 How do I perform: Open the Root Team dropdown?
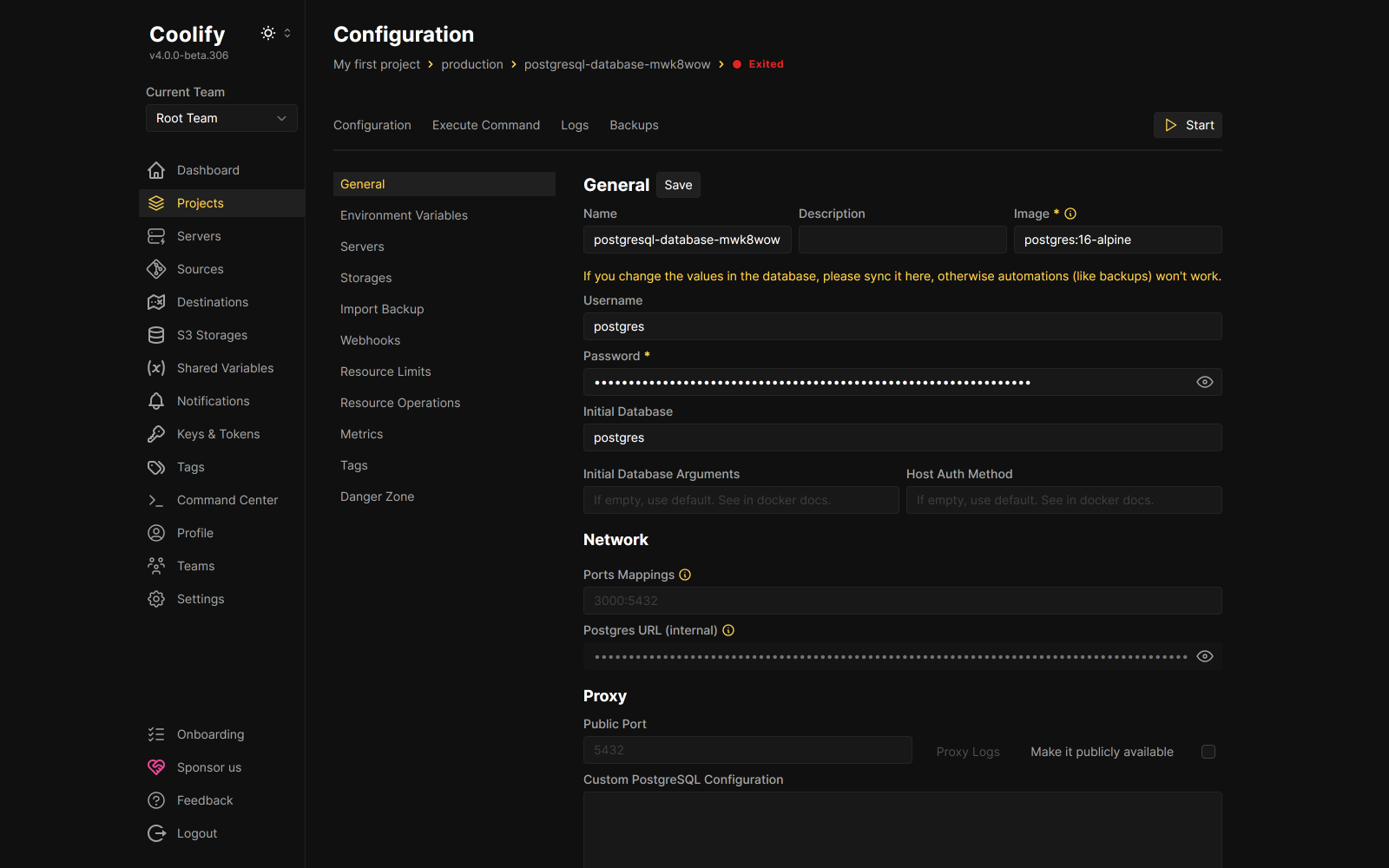coord(221,118)
